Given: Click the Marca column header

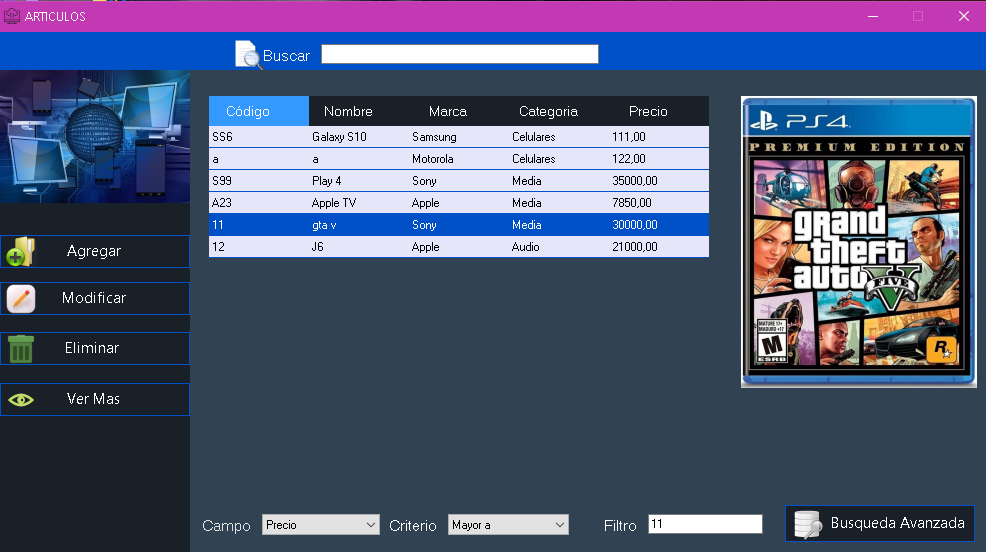Looking at the screenshot, I should [x=447, y=111].
